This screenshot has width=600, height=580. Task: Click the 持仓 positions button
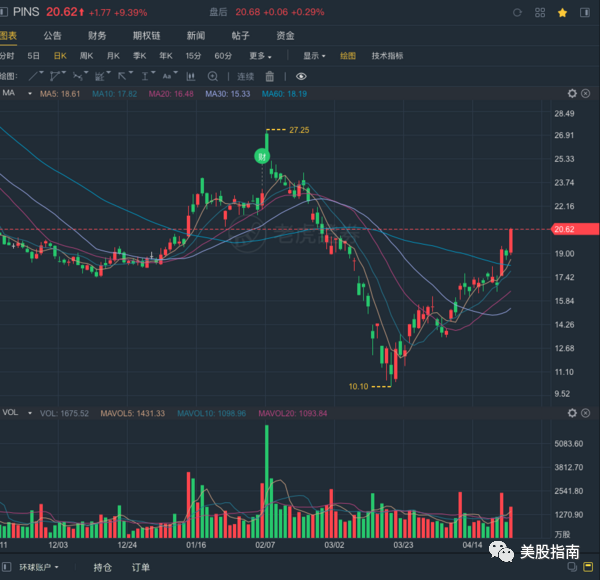tap(102, 567)
